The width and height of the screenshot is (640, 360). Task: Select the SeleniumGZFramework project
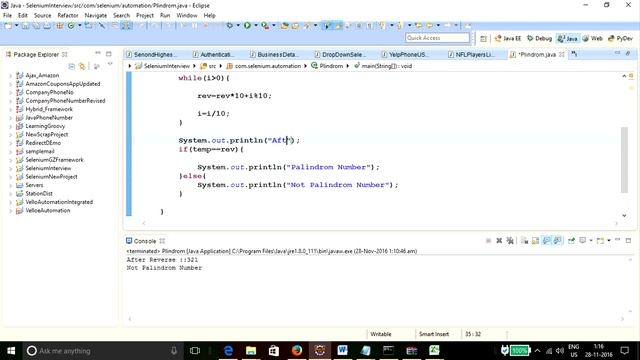(x=54, y=160)
